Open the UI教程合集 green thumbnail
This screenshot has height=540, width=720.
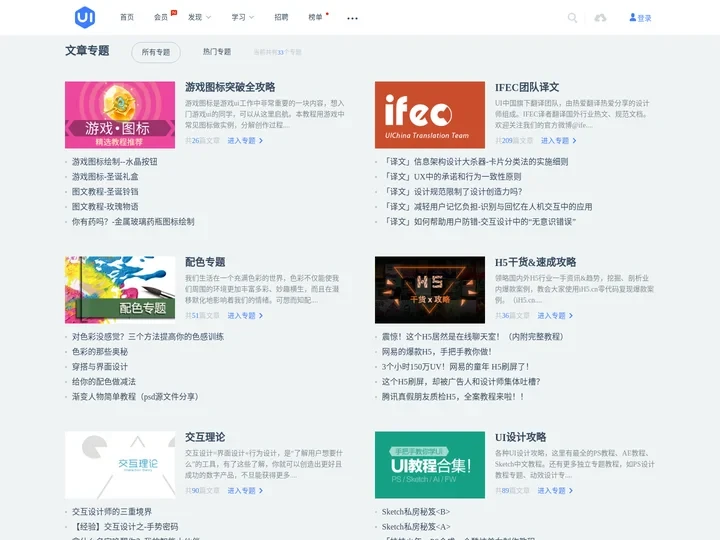[430, 465]
